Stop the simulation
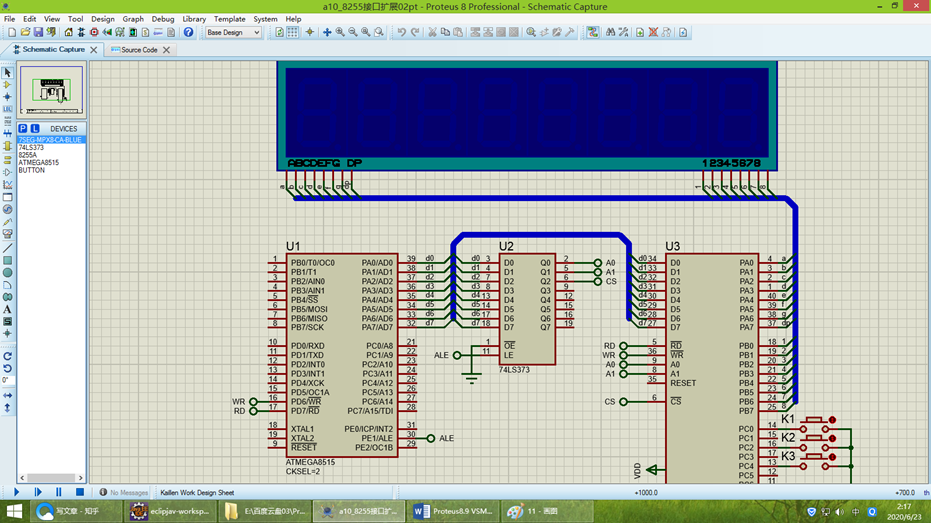Viewport: 931px width, 524px height. pyautogui.click(x=80, y=492)
